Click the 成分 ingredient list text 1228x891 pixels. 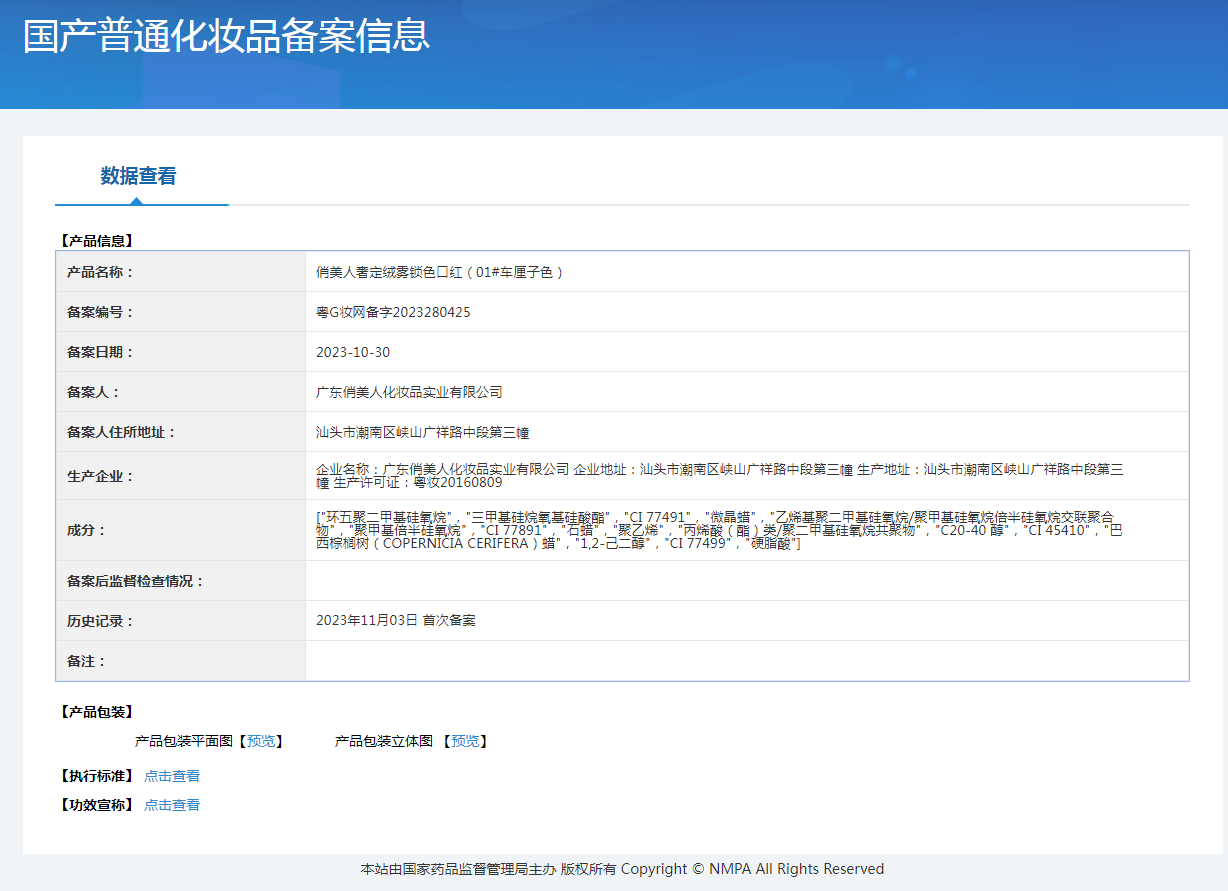(719, 530)
